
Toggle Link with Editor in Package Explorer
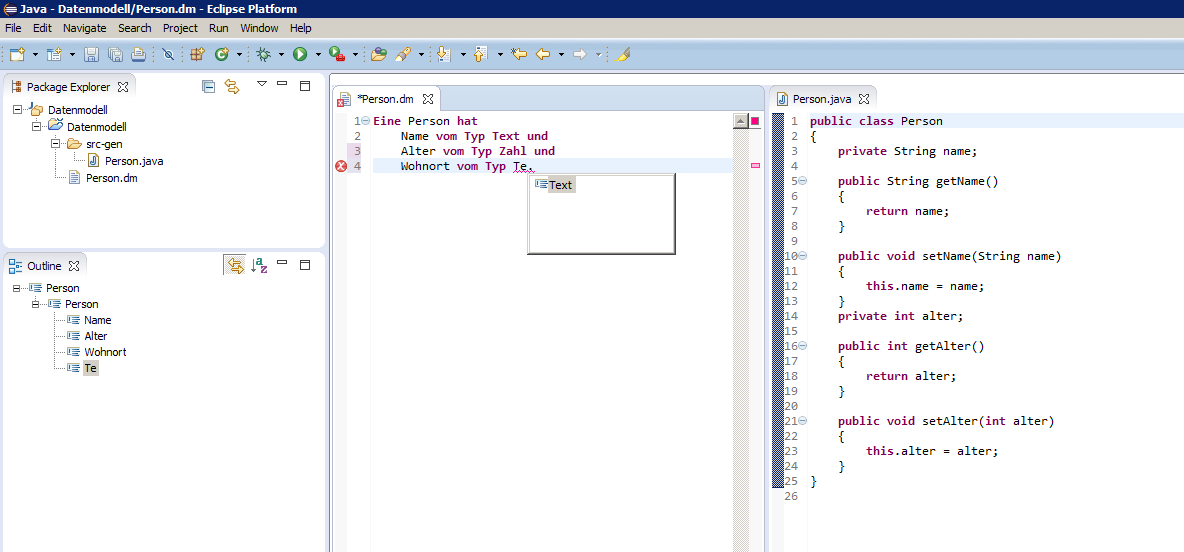tap(232, 87)
